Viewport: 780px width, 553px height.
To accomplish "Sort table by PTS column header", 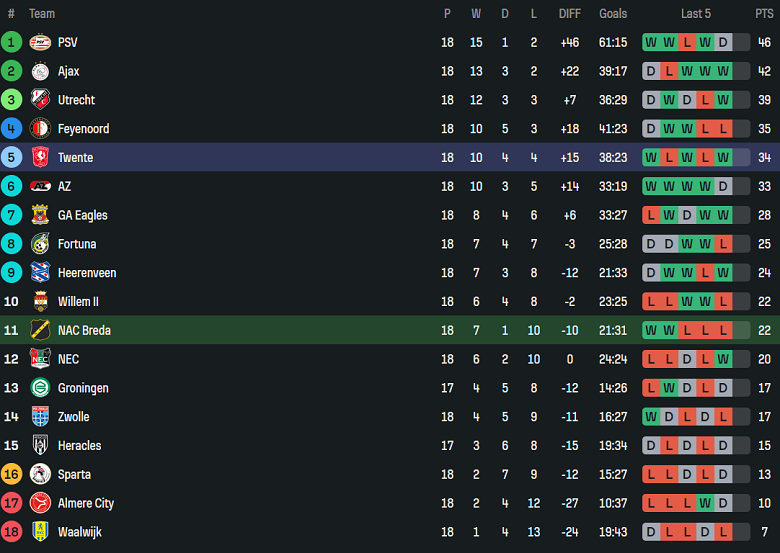I will pyautogui.click(x=764, y=14).
